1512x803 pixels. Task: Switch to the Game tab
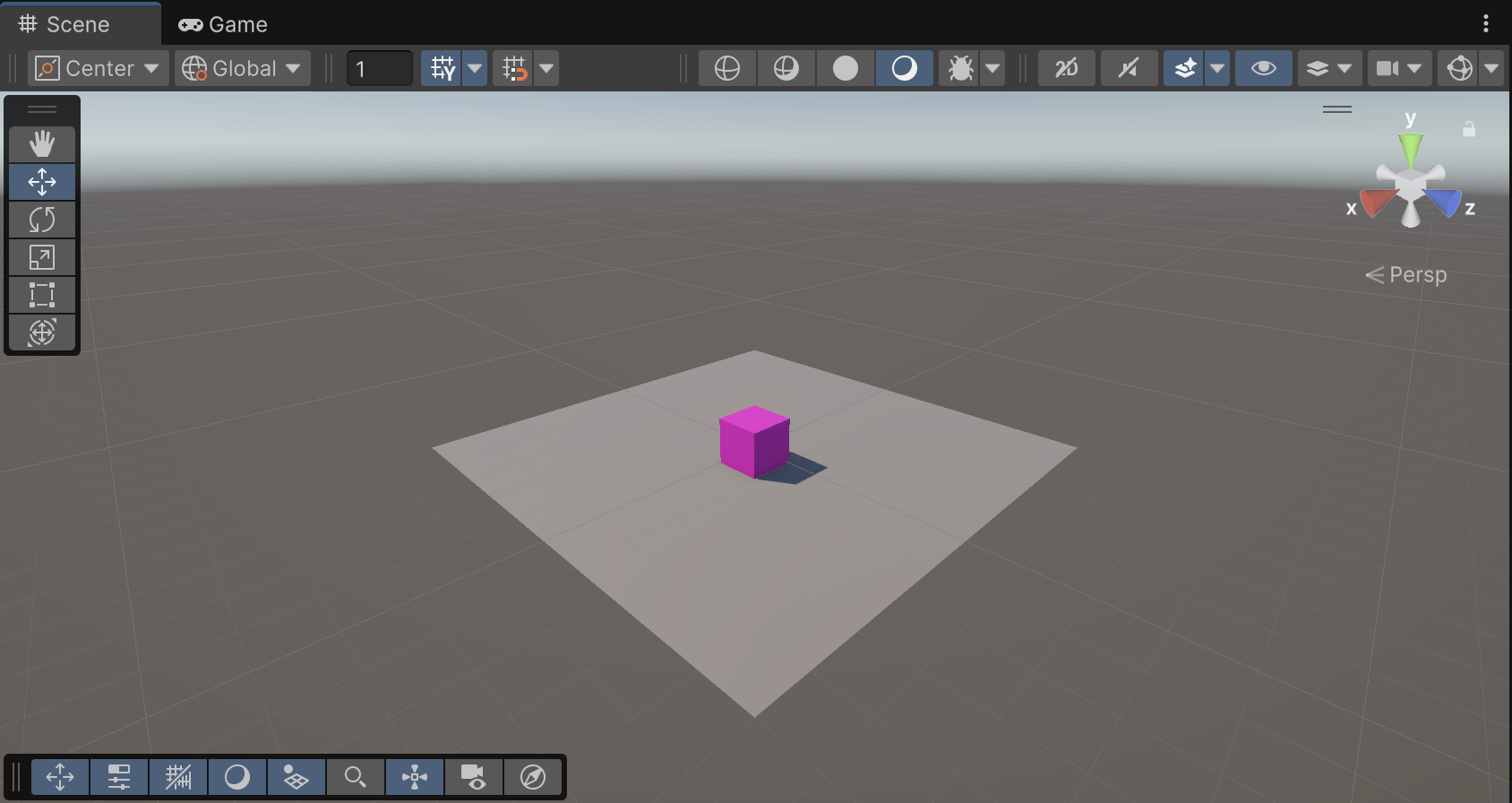(224, 24)
